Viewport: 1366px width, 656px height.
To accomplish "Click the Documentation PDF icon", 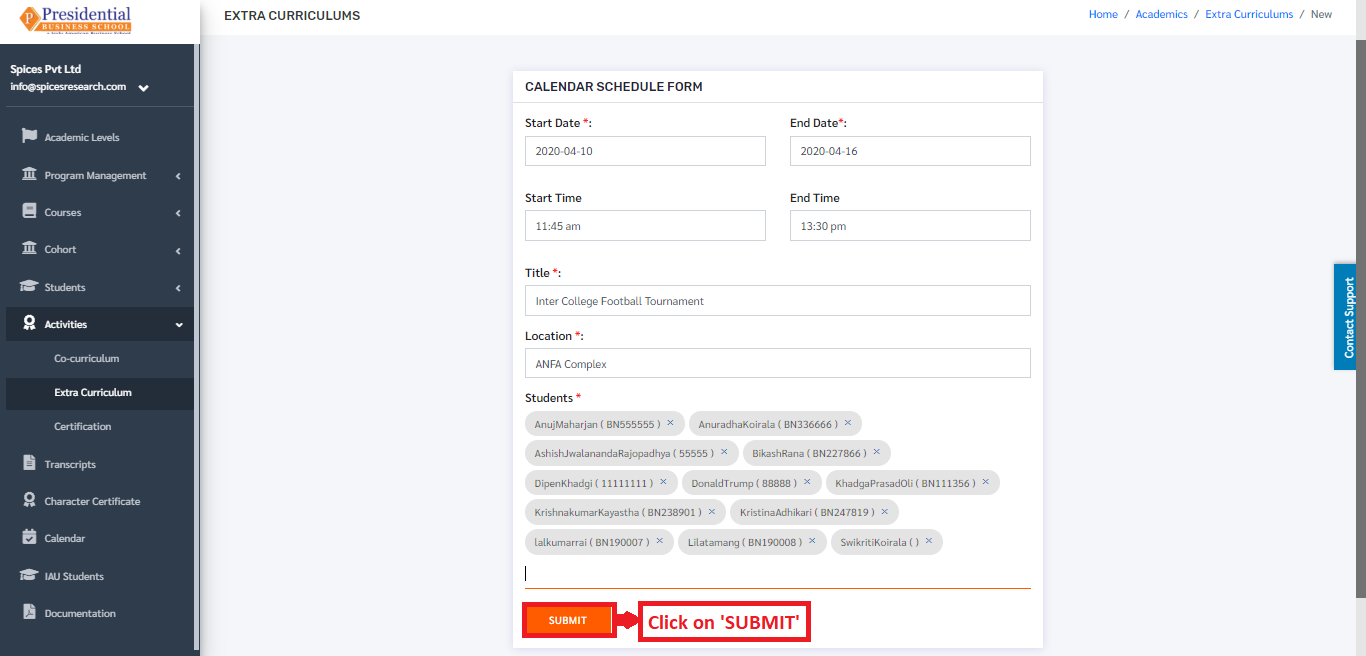I will [29, 612].
